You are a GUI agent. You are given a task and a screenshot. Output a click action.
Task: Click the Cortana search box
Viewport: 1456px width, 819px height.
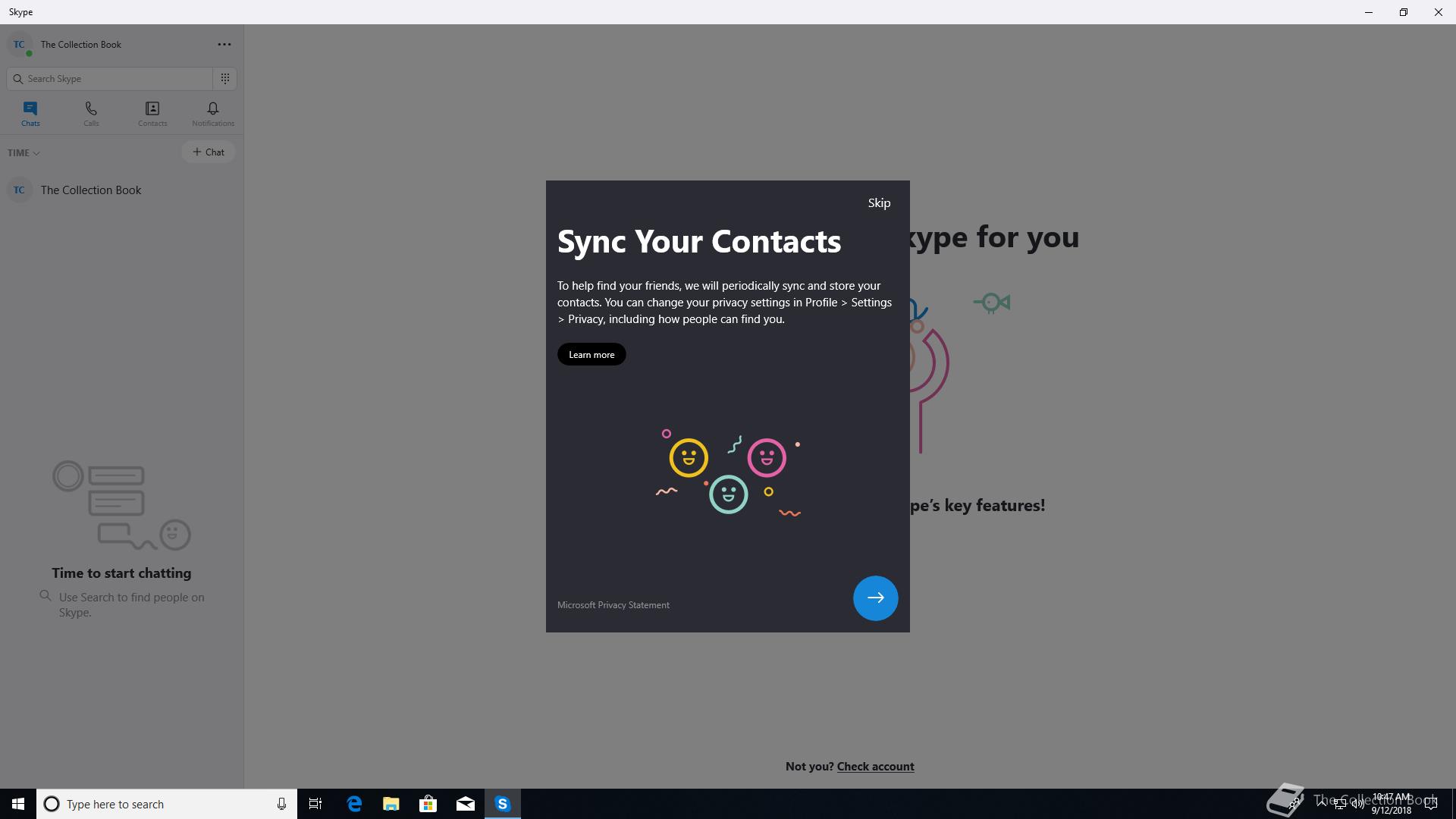167,804
